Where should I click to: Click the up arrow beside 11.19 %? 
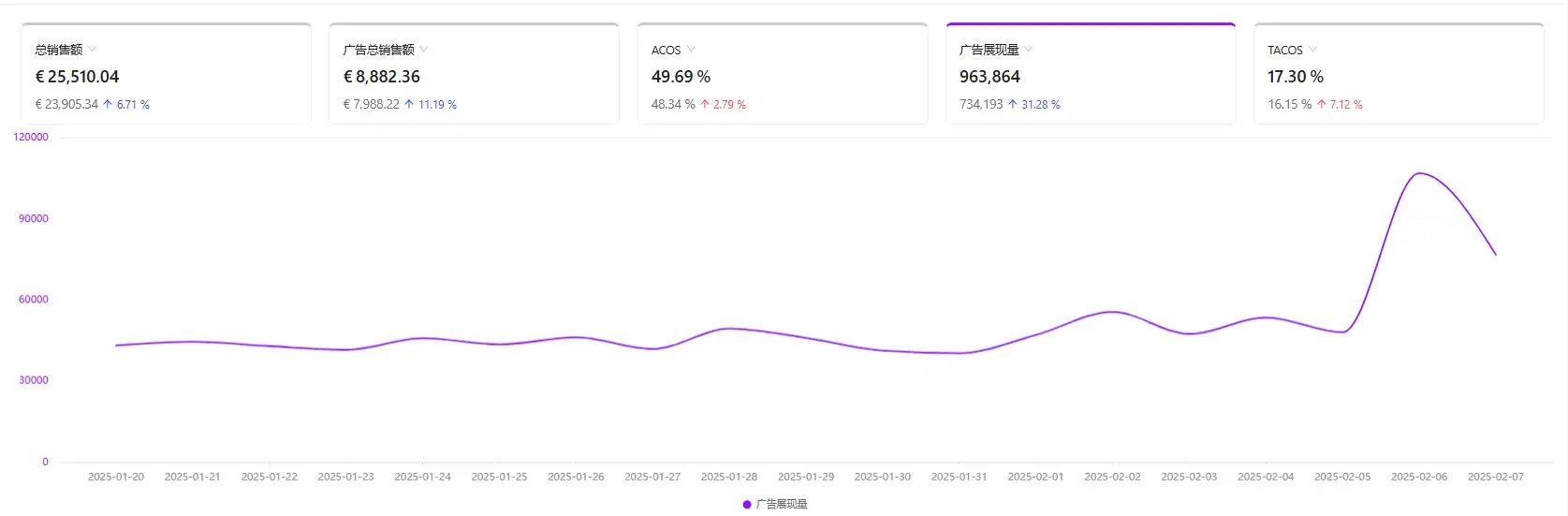pyautogui.click(x=409, y=104)
